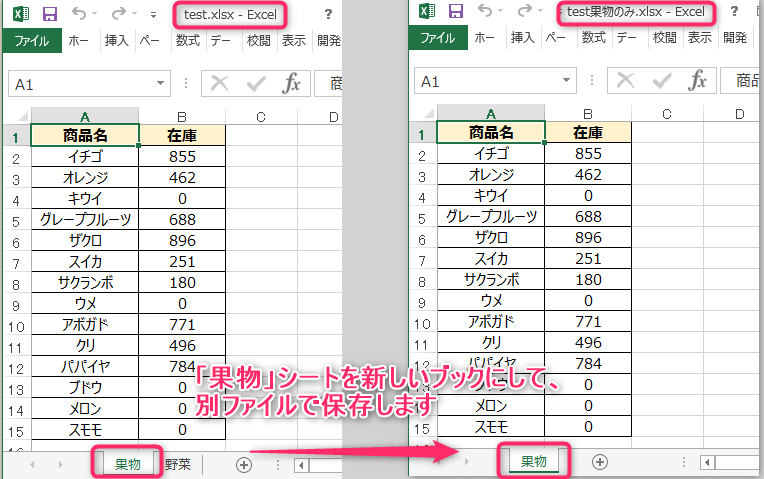Undo last action in left Excel window
Viewport: 764px width, 479px height.
(79, 13)
